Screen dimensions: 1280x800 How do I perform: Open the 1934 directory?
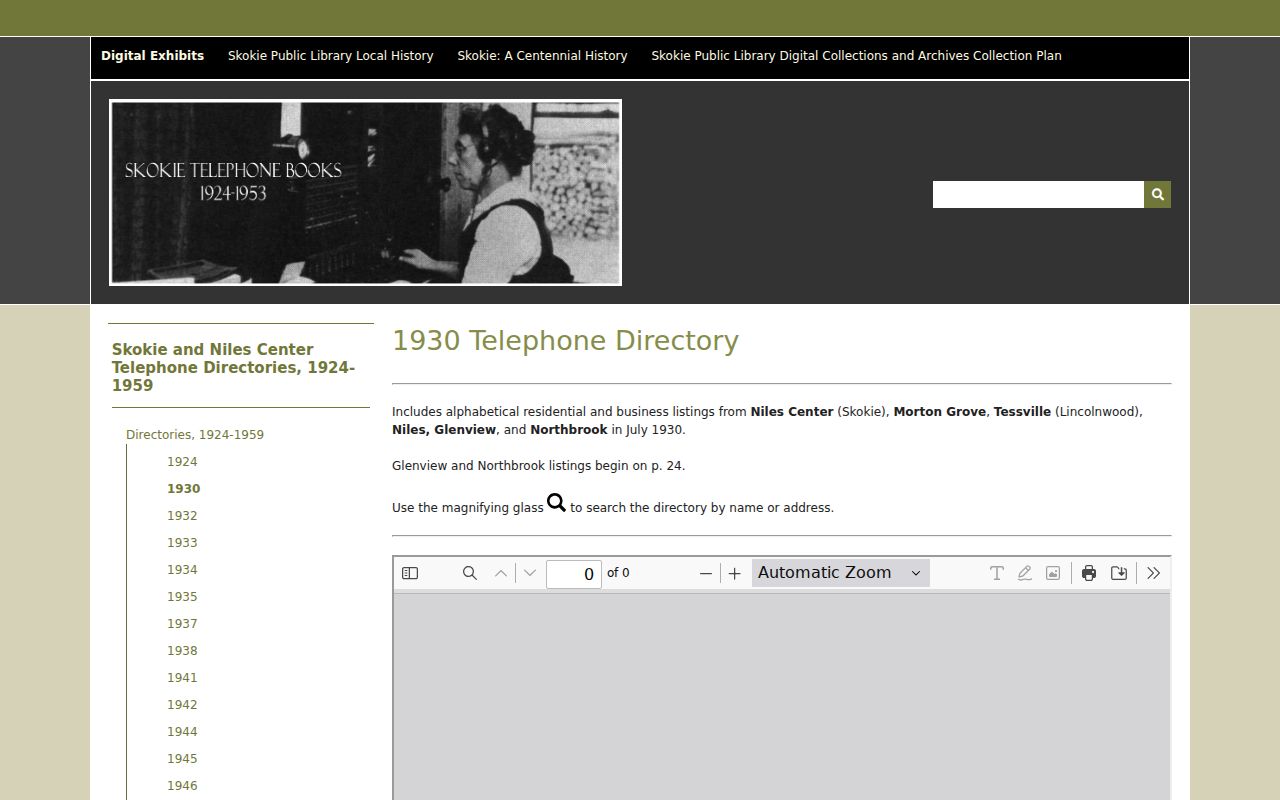click(x=182, y=570)
